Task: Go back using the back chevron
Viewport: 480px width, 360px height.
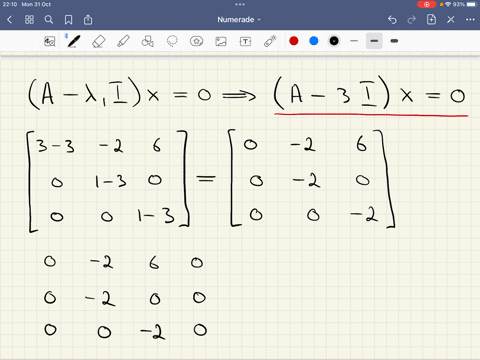Action: point(9,20)
